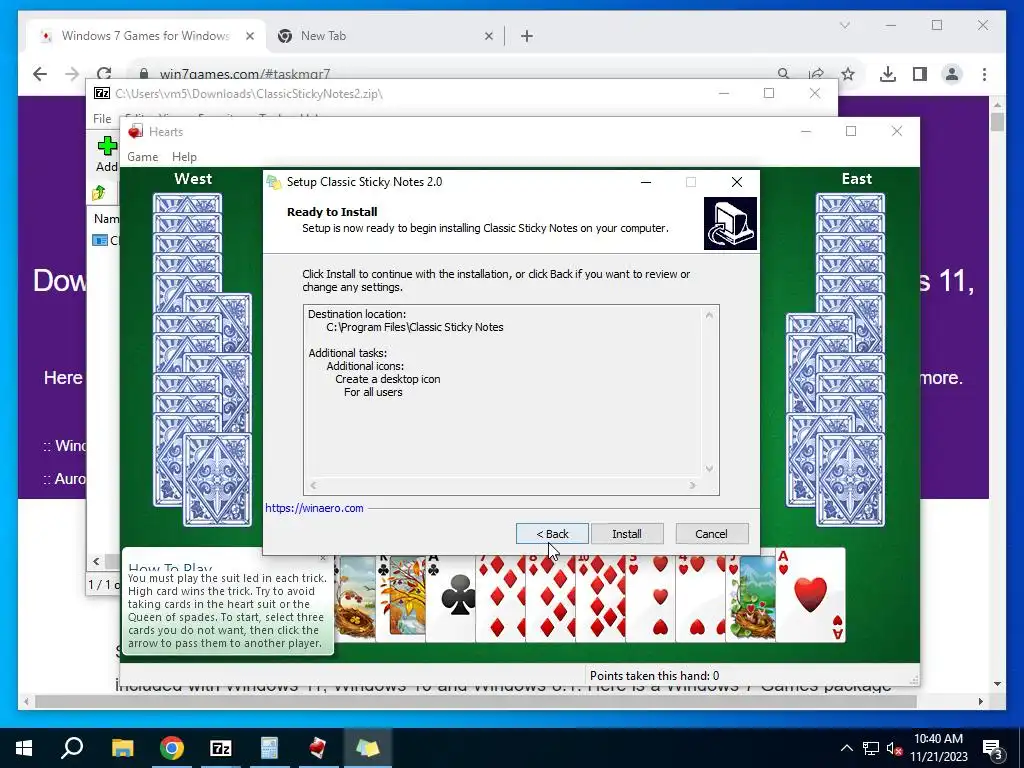The height and width of the screenshot is (768, 1024).
Task: Go back in Chrome
Action: 40,74
